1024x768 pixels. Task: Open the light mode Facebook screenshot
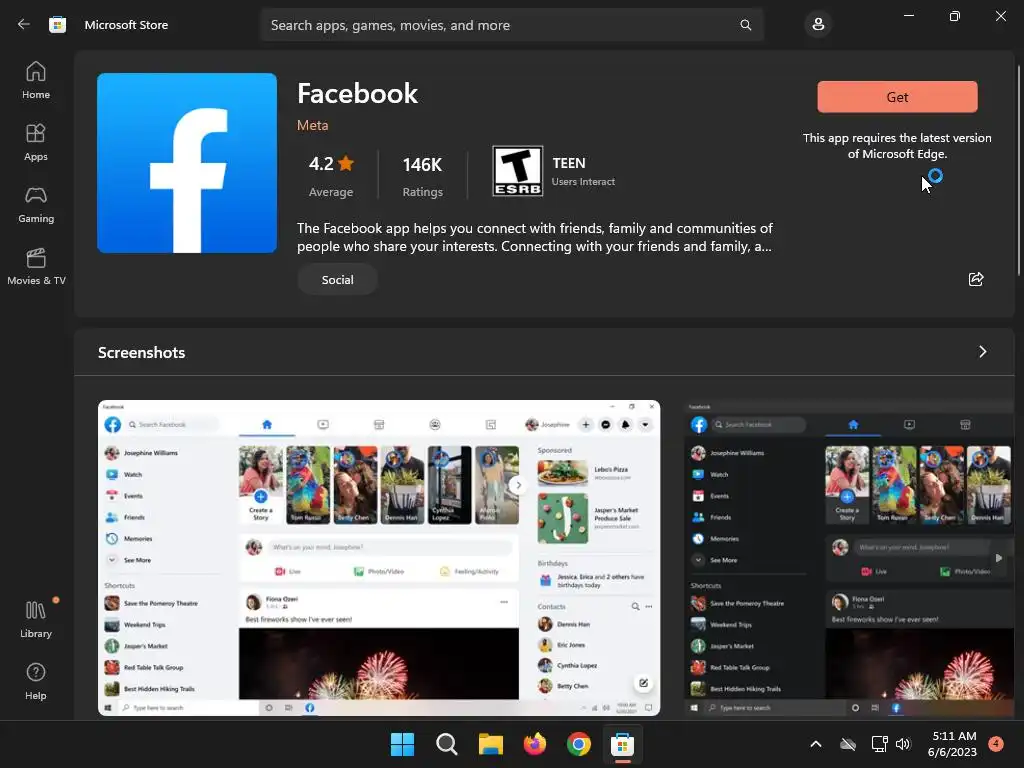[x=379, y=558]
